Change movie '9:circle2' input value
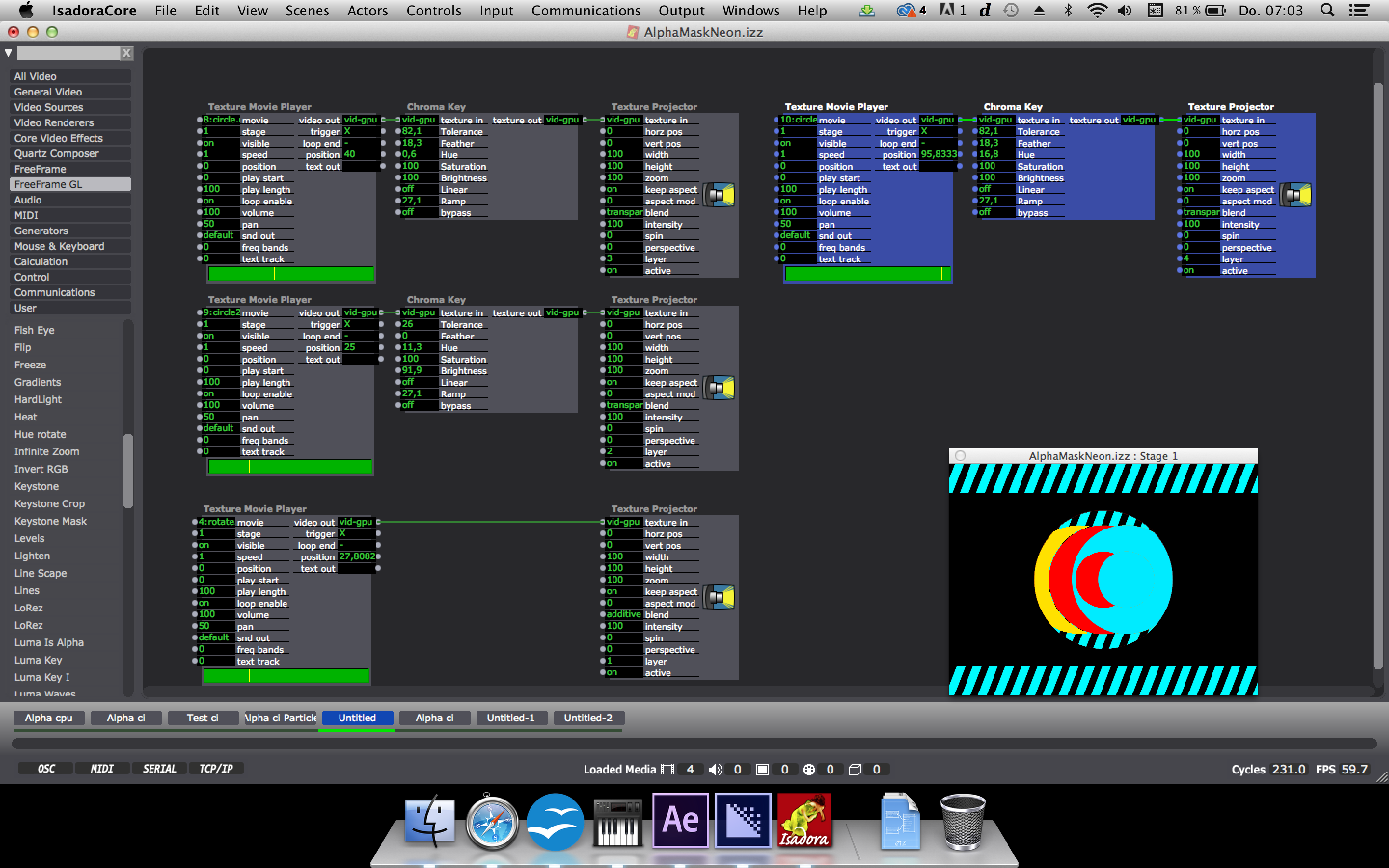Screen dimensions: 1389x868 [x=221, y=312]
